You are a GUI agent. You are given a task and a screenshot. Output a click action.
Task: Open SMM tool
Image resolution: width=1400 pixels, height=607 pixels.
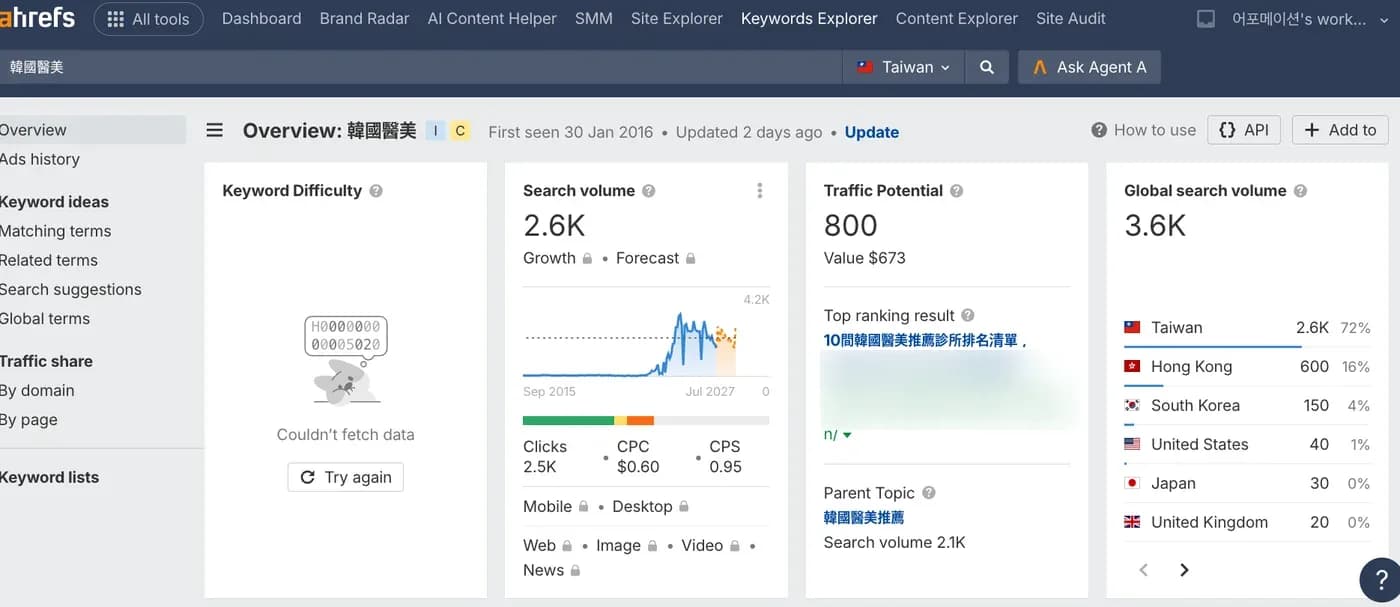coord(594,18)
